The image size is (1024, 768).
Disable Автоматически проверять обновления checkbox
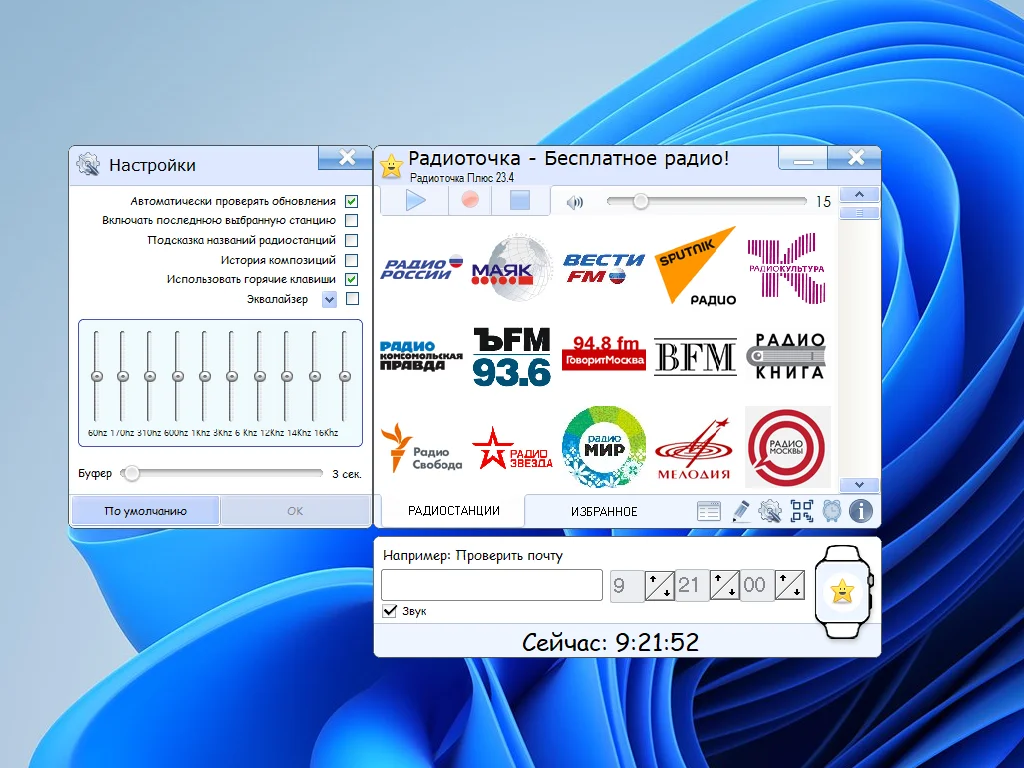click(352, 201)
